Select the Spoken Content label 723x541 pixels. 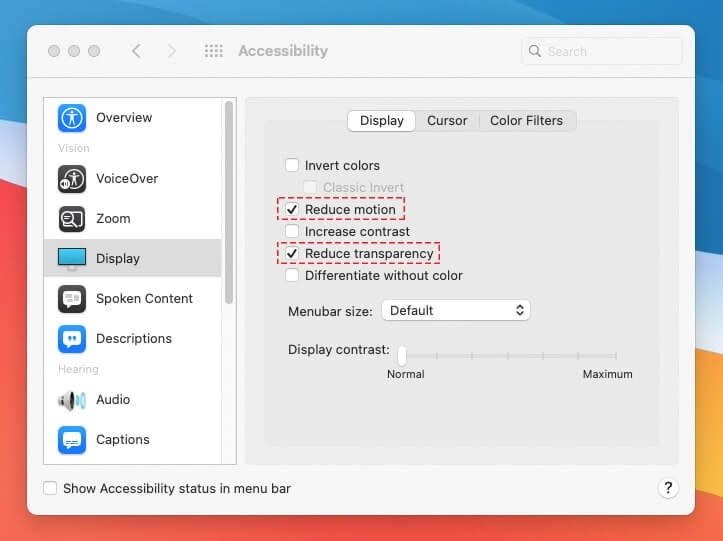pyautogui.click(x=144, y=299)
